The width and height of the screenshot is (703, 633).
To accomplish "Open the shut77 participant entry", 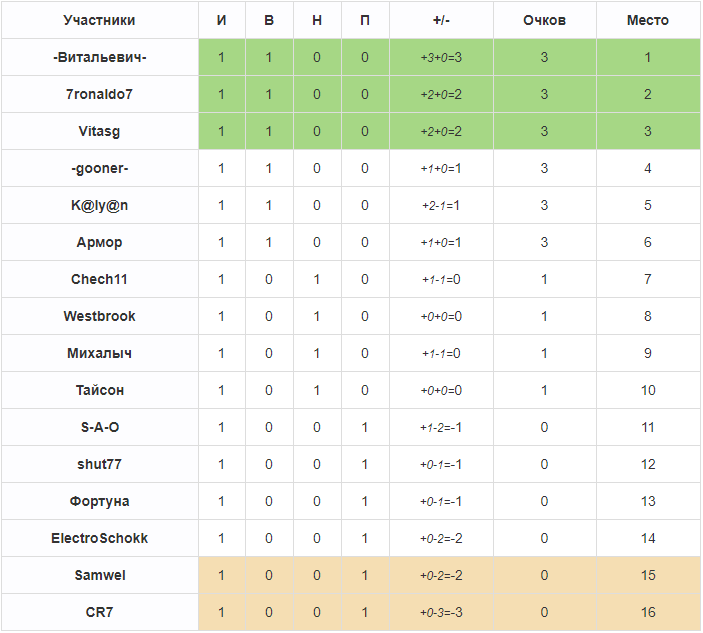I will 99,464.
